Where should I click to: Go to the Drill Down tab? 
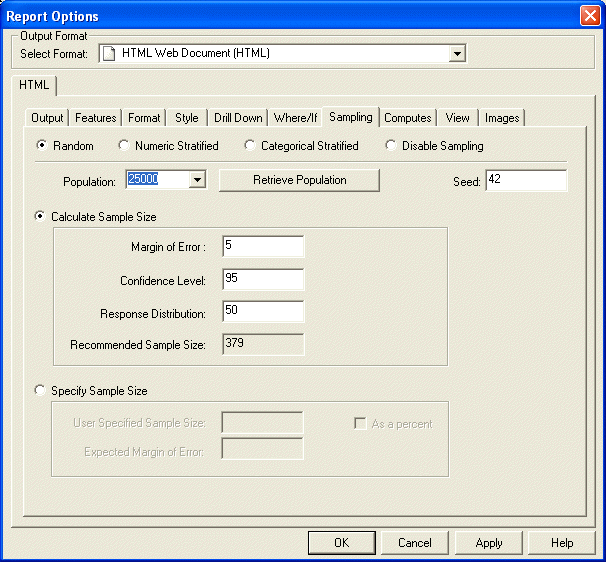tap(238, 118)
